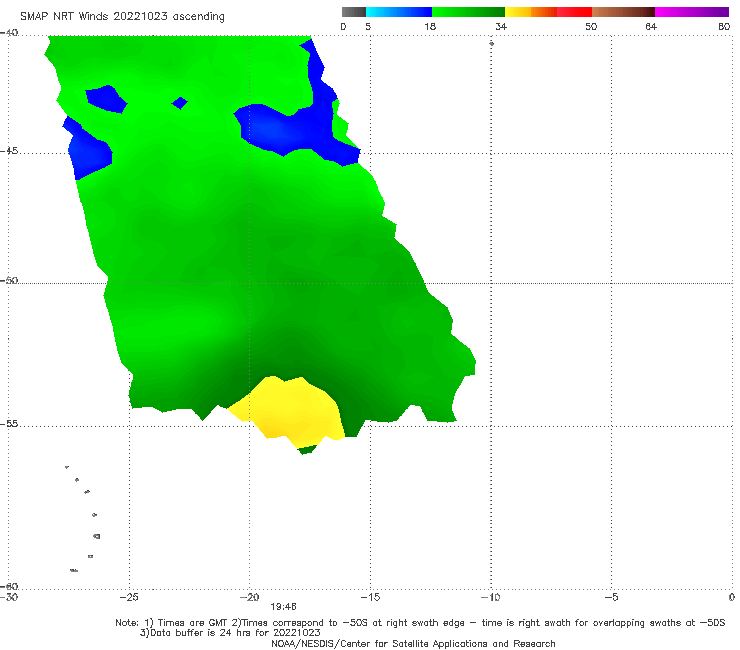Click the small island marker near -10 longitude top
The width and height of the screenshot is (740, 650).
491,43
